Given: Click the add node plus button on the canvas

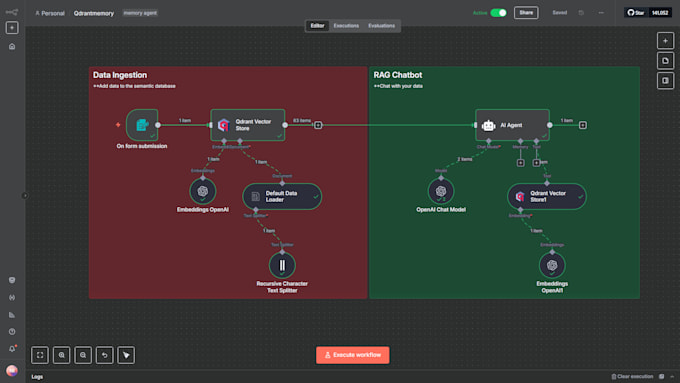Looking at the screenshot, I should click(665, 41).
